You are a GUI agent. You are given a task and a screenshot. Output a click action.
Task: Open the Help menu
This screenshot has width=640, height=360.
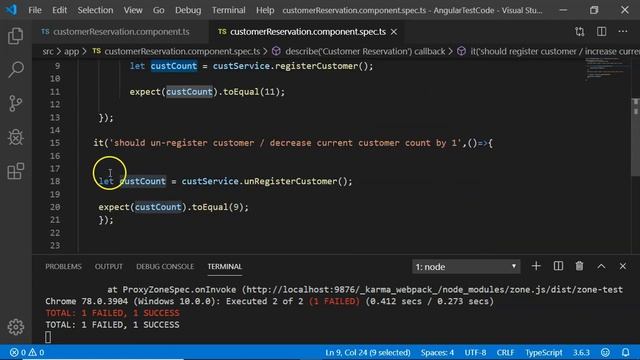(265, 10)
